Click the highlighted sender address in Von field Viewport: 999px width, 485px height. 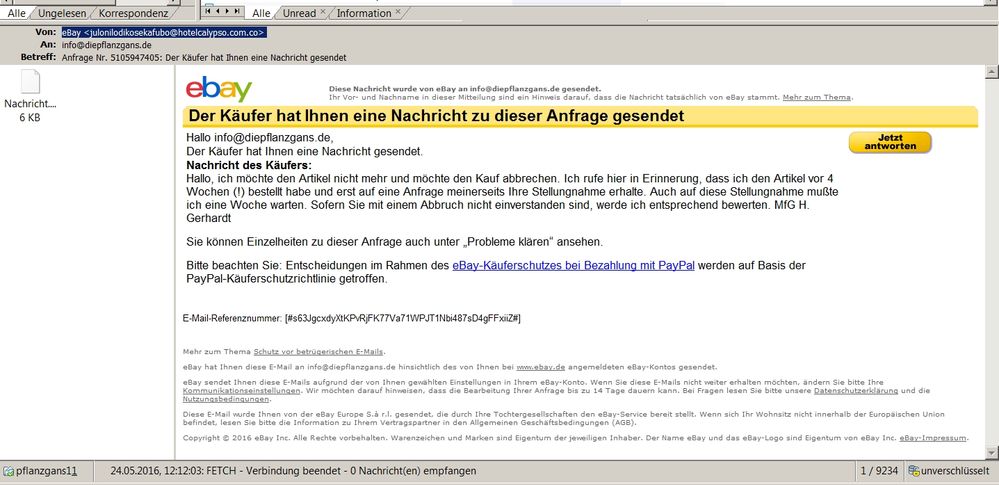(164, 33)
